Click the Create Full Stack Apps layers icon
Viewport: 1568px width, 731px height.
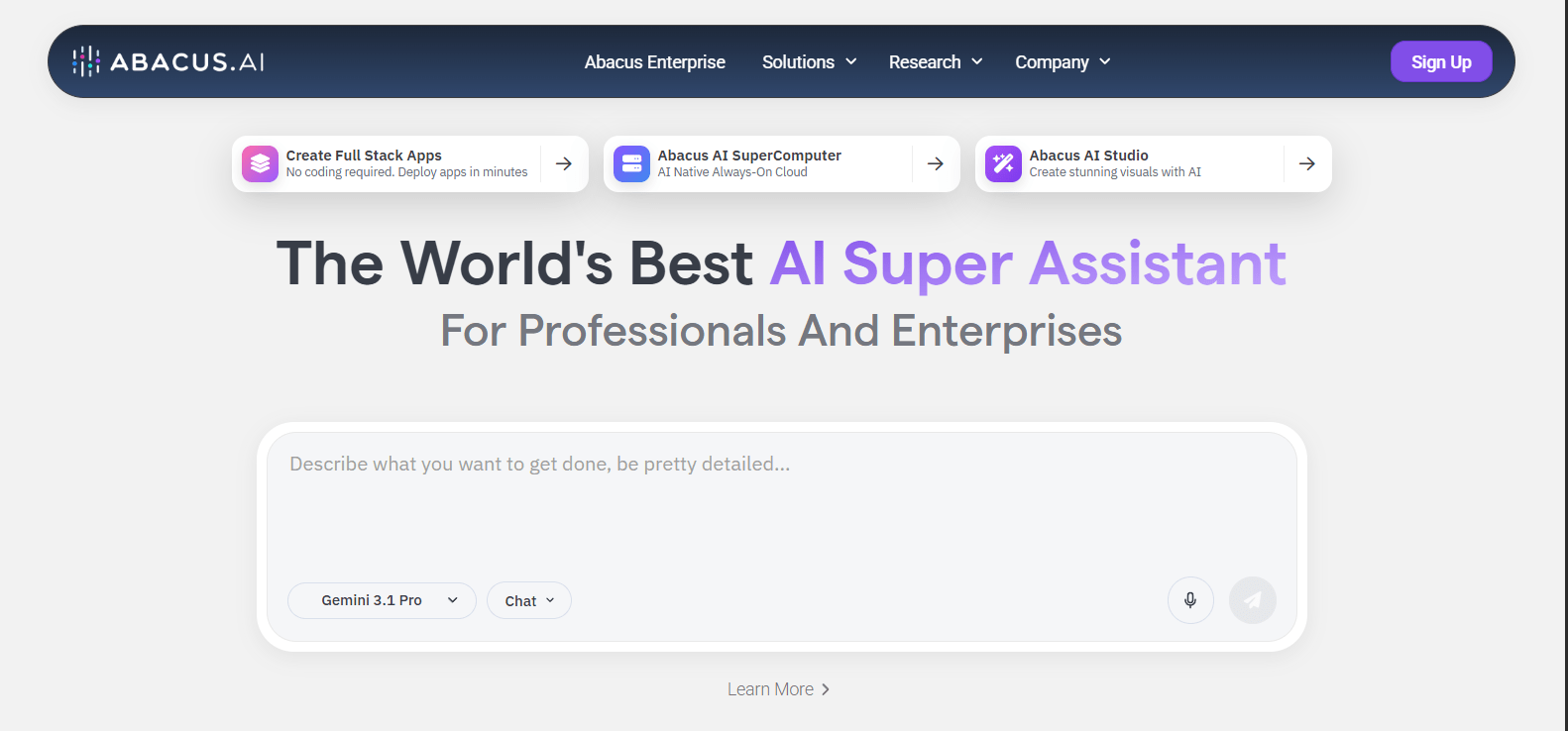pyautogui.click(x=260, y=163)
